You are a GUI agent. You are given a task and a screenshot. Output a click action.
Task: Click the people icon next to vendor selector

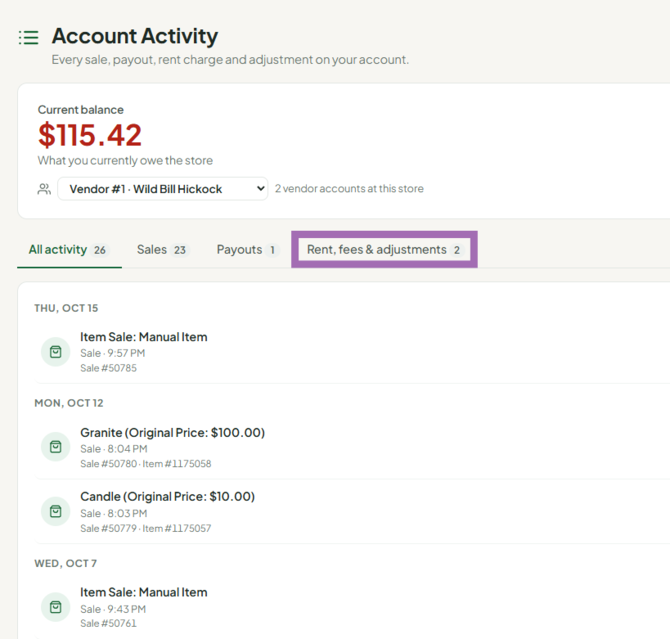[x=44, y=189]
